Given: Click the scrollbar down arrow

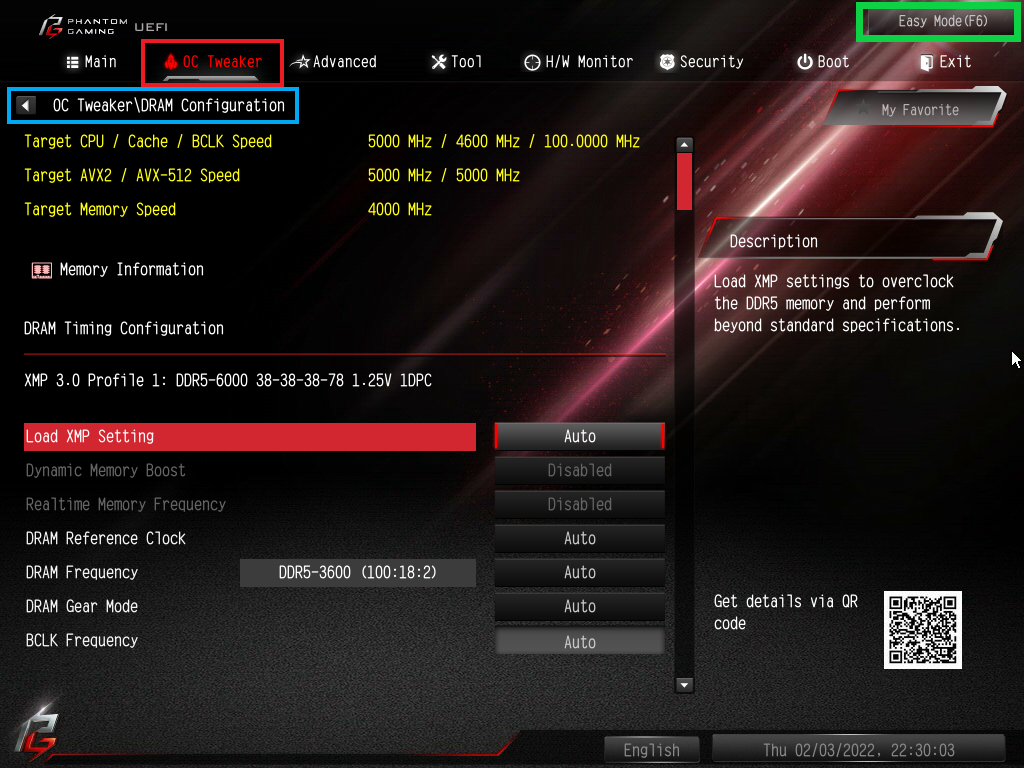Looking at the screenshot, I should [x=684, y=685].
